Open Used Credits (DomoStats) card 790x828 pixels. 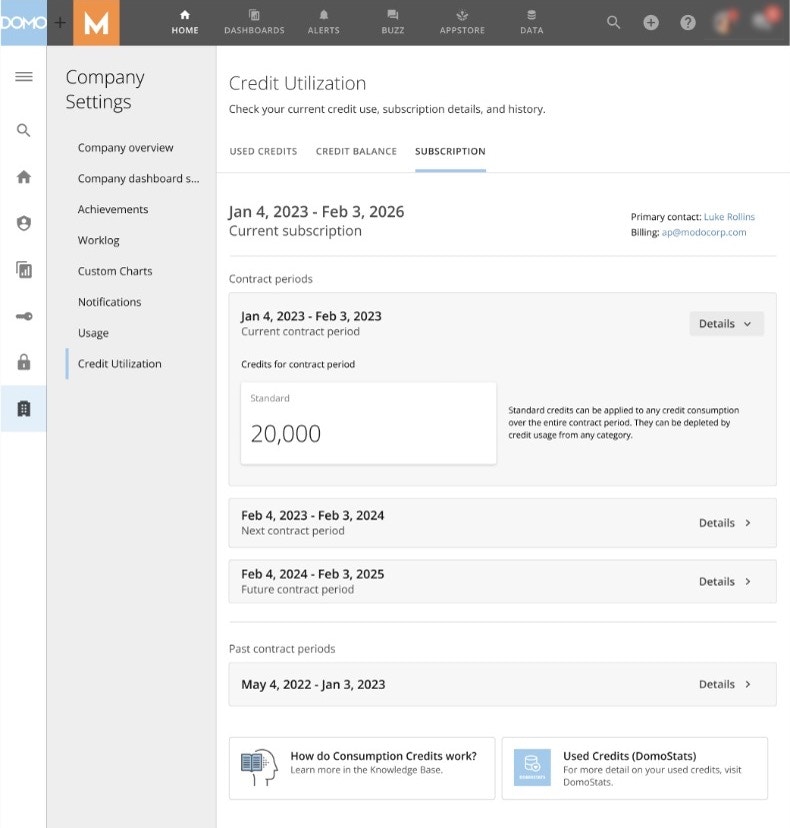634,768
